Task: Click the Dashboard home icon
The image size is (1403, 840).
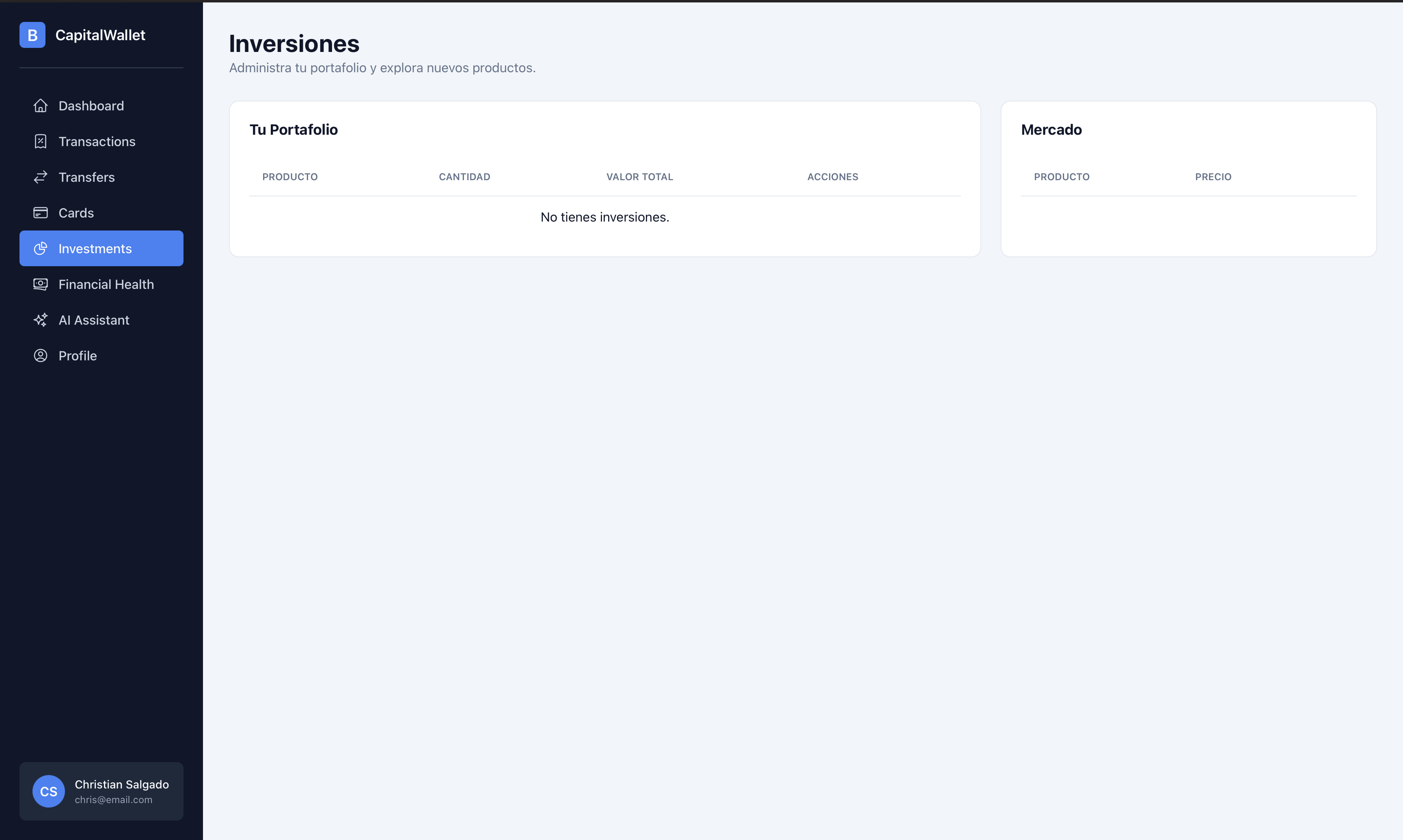Action: [x=40, y=106]
